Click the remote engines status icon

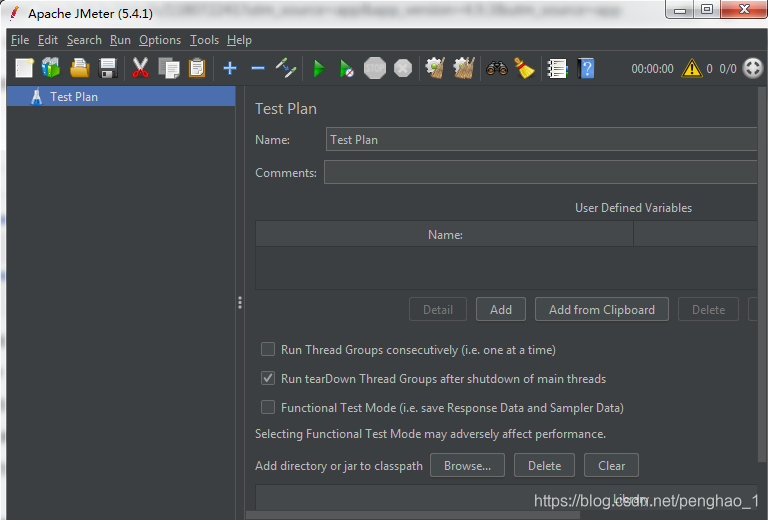tap(753, 68)
